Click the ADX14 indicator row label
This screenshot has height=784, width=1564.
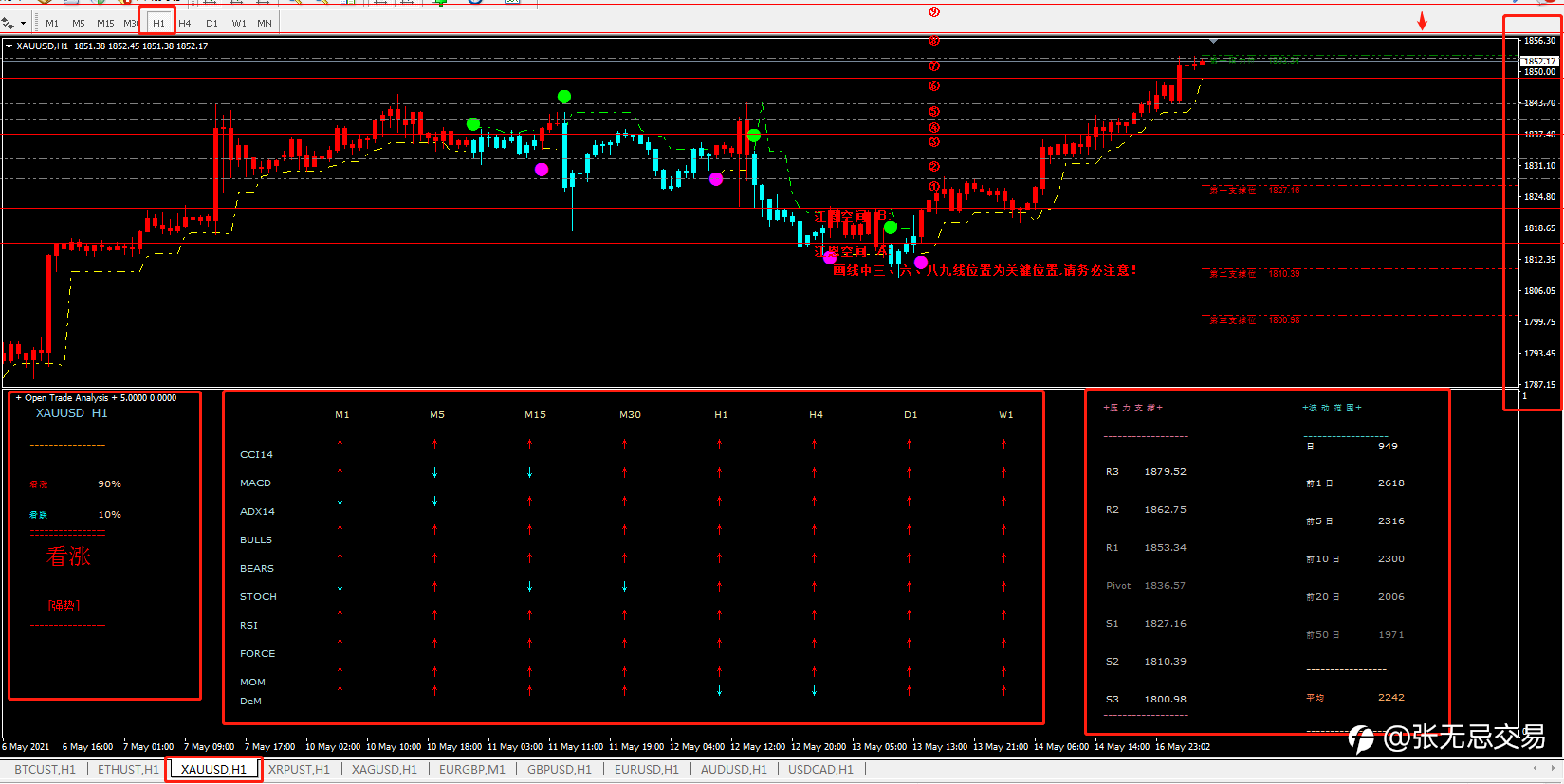click(257, 512)
